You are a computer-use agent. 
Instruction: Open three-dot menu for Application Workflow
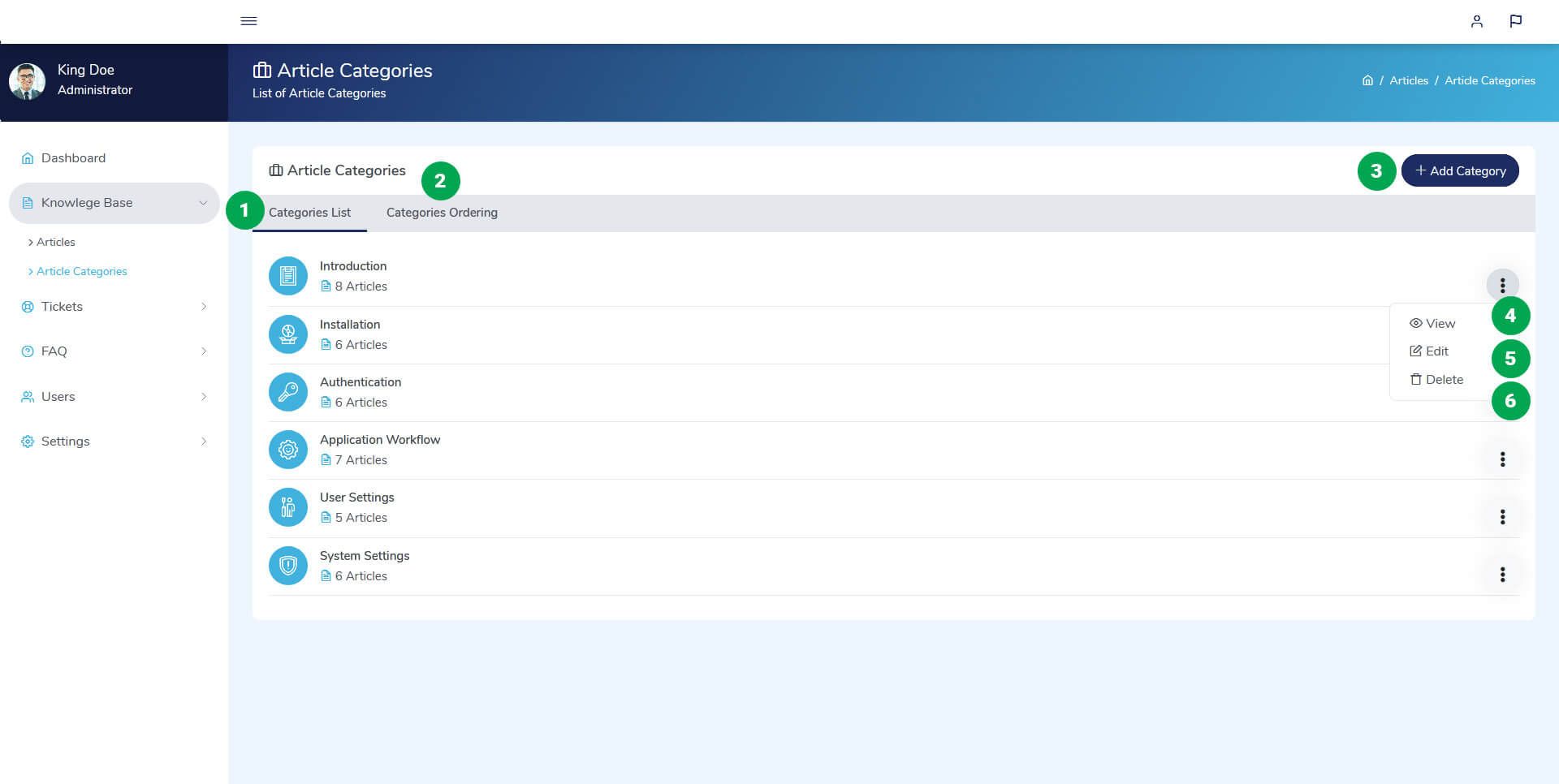pos(1502,459)
